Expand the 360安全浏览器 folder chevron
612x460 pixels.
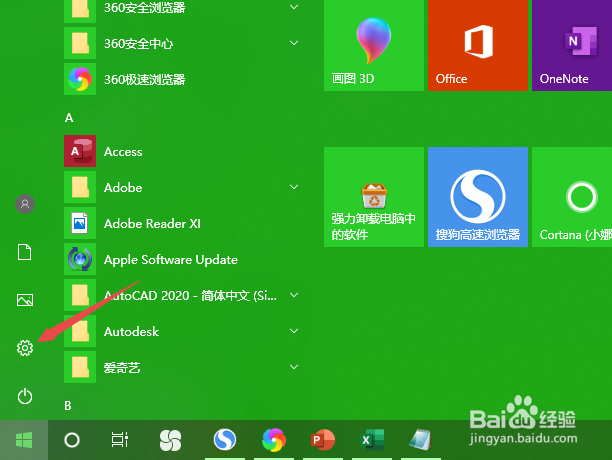tap(294, 7)
